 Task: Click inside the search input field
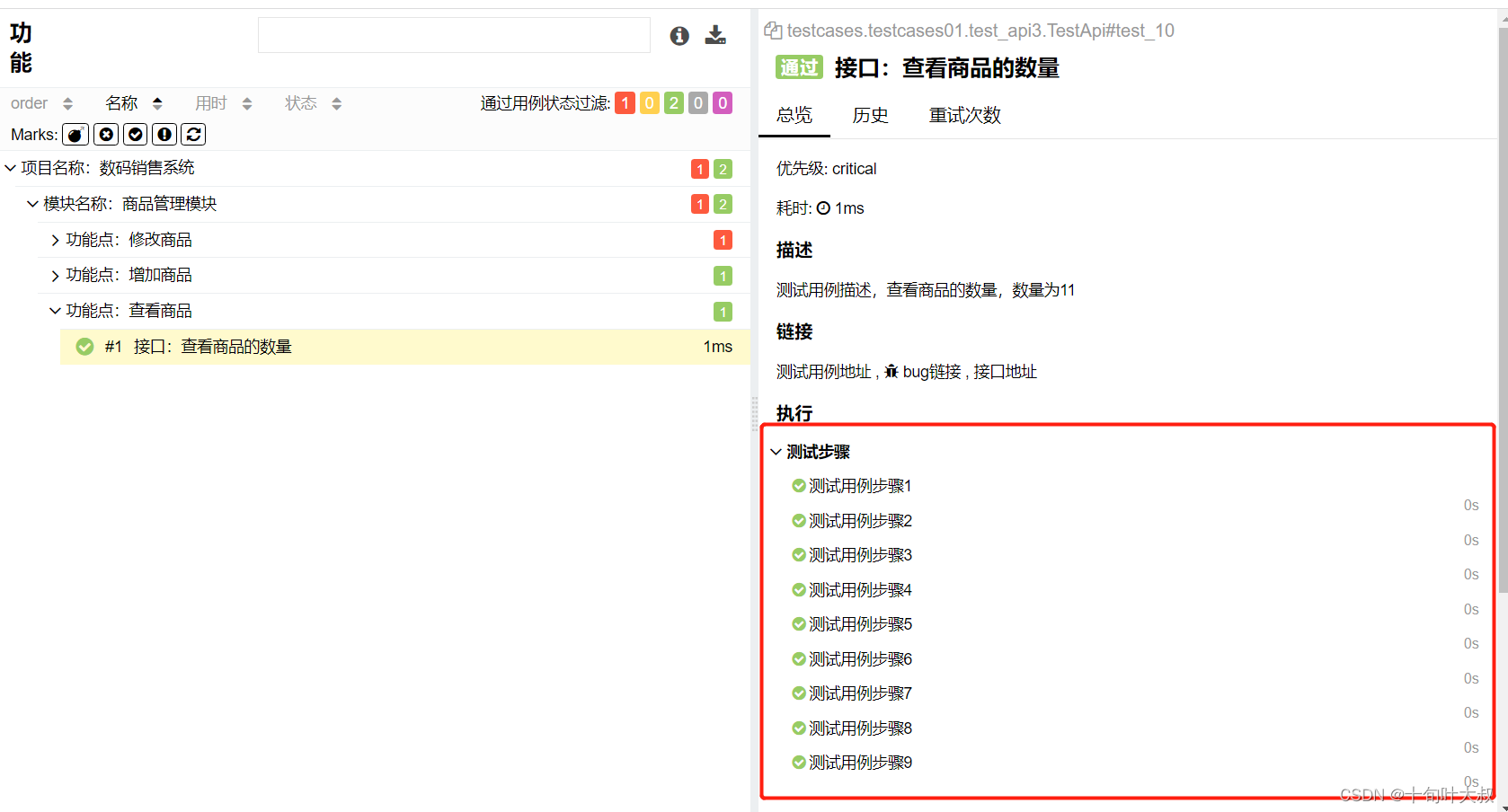(x=454, y=35)
